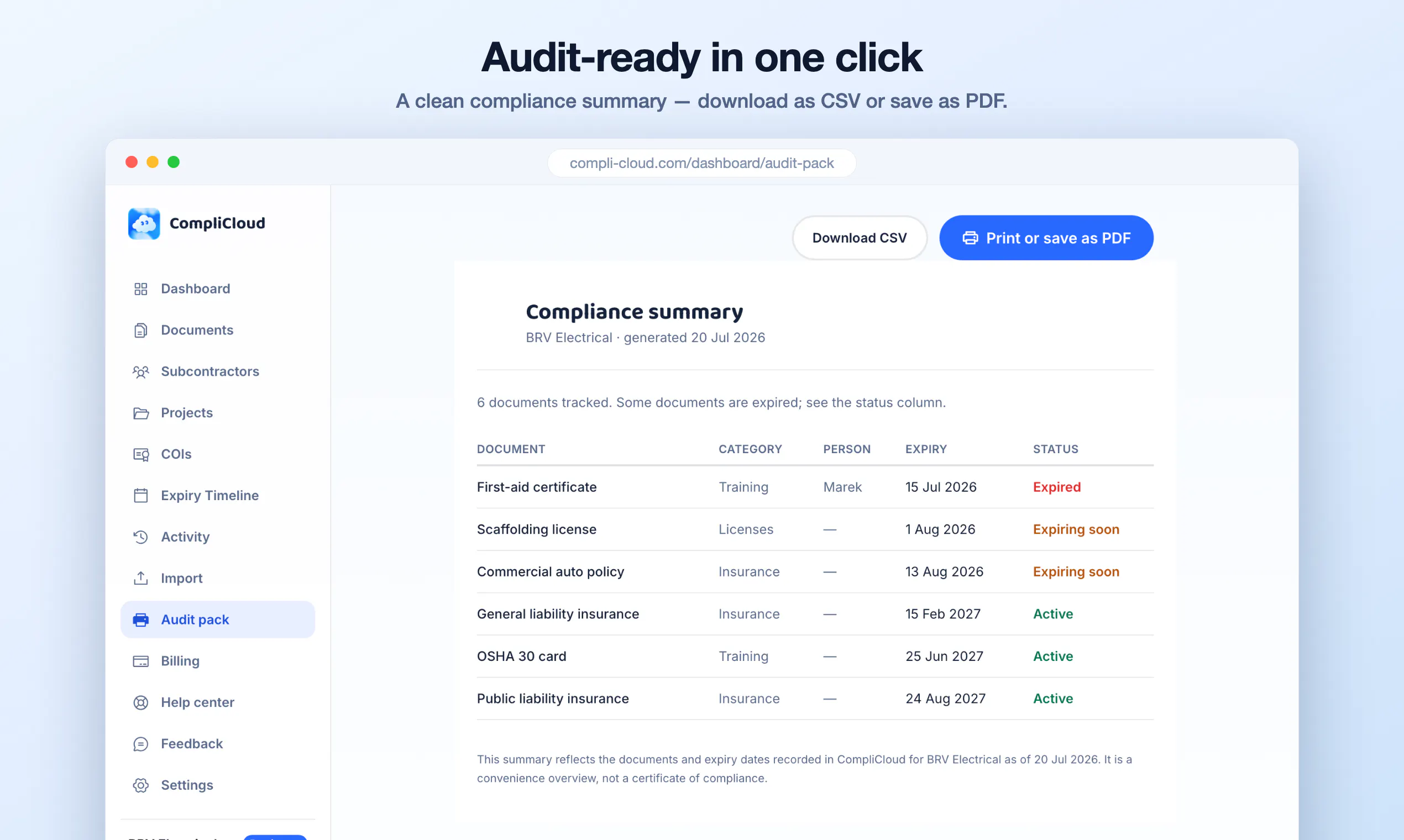Image resolution: width=1404 pixels, height=840 pixels.
Task: Click the 24 Aug 2027 expiry date
Action: pos(945,699)
